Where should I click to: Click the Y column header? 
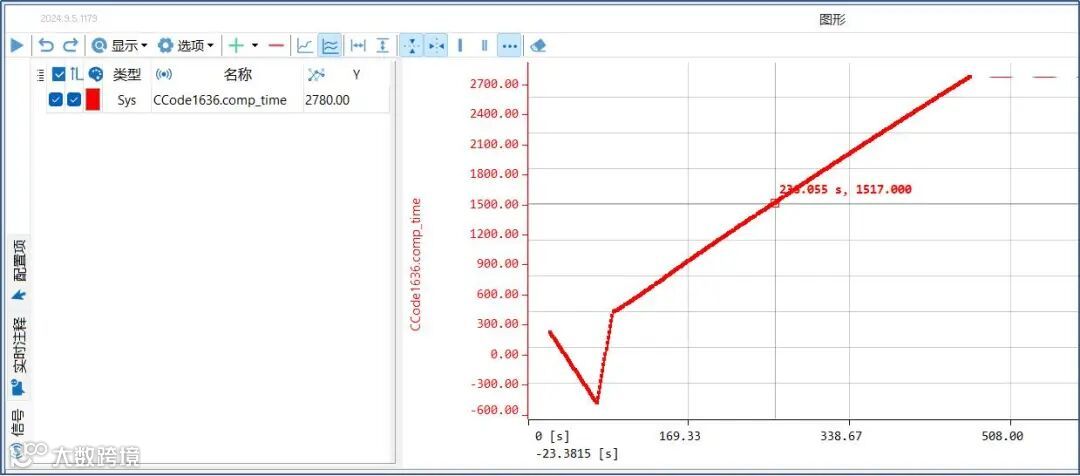coord(356,74)
